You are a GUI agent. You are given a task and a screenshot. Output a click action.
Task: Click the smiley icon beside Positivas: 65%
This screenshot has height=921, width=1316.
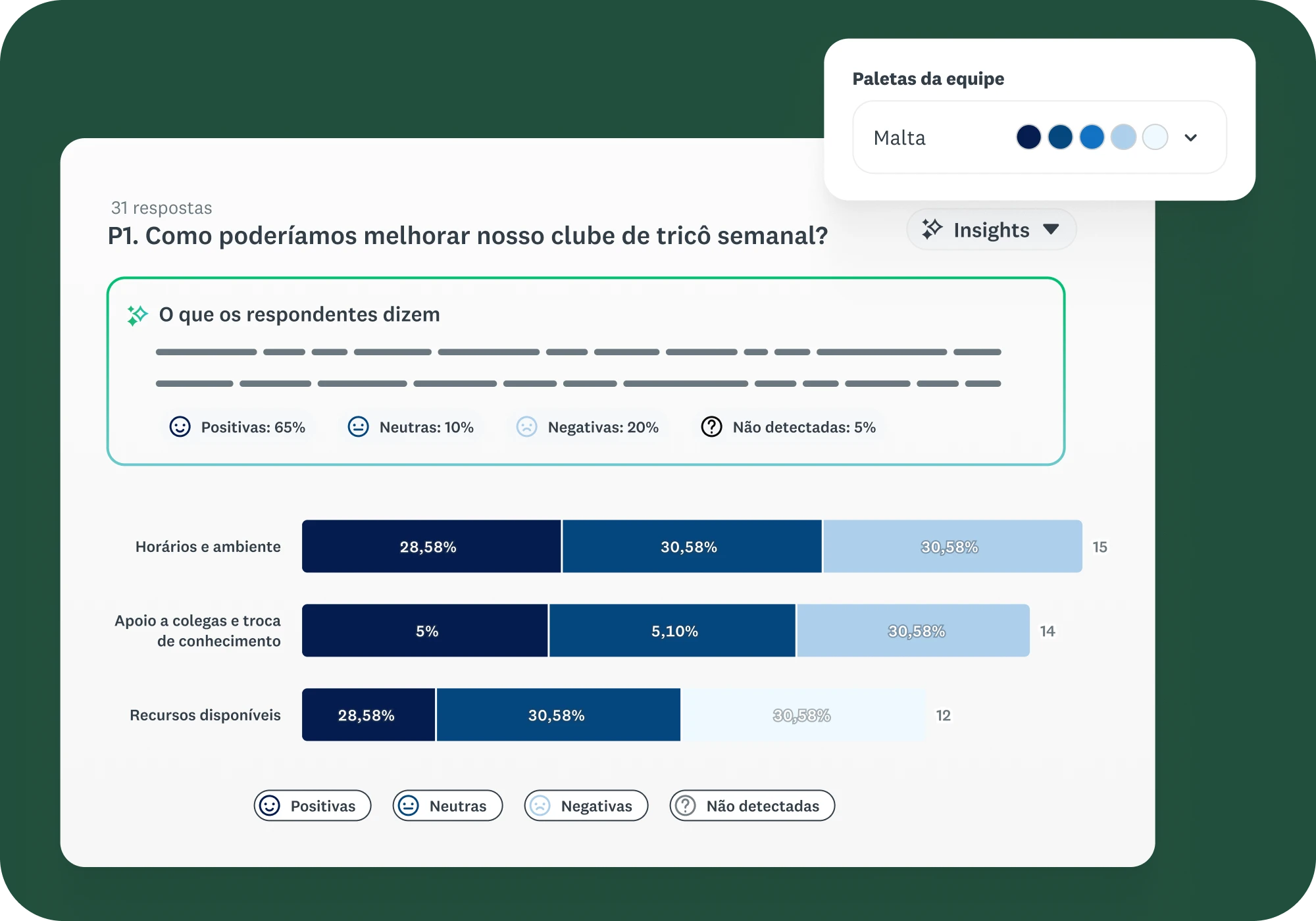pyautogui.click(x=180, y=427)
